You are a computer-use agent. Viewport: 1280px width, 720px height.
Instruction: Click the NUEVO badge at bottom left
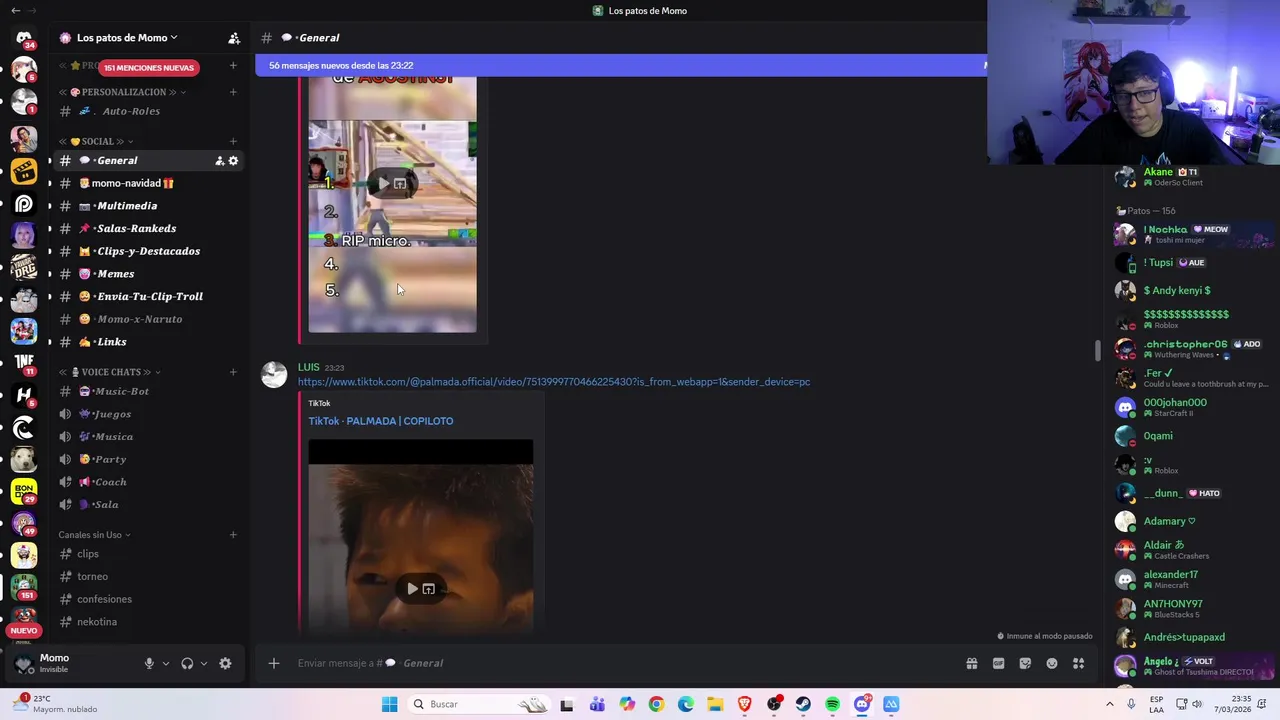[x=24, y=631]
